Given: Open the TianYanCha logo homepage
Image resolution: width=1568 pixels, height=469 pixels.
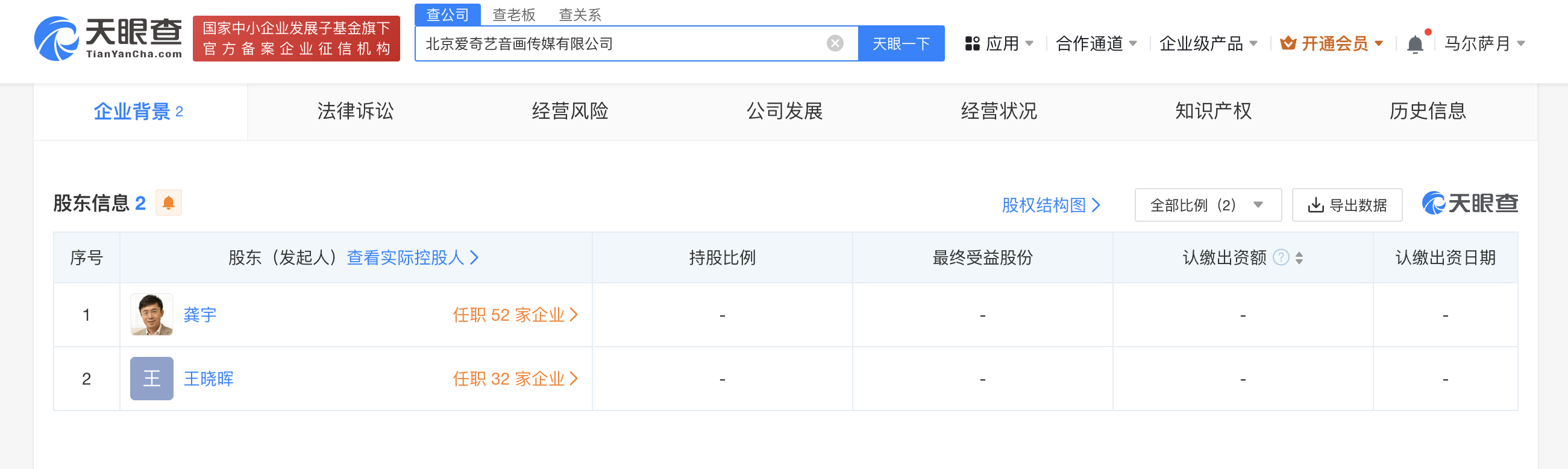Looking at the screenshot, I should [x=108, y=39].
